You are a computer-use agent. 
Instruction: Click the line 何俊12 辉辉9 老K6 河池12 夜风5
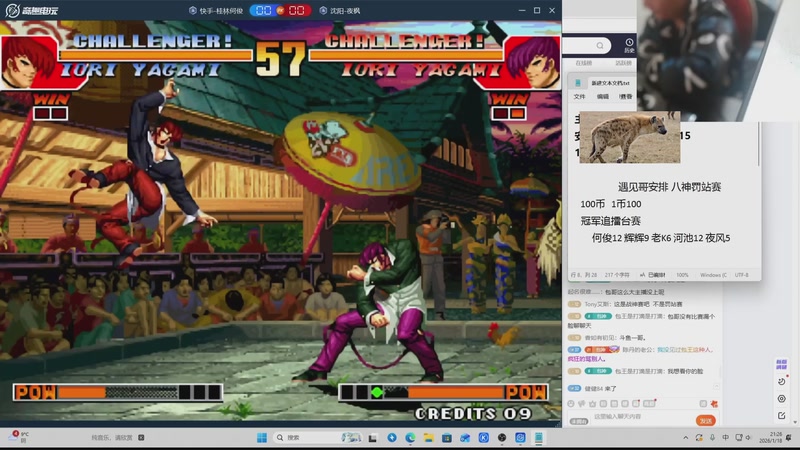[661, 238]
